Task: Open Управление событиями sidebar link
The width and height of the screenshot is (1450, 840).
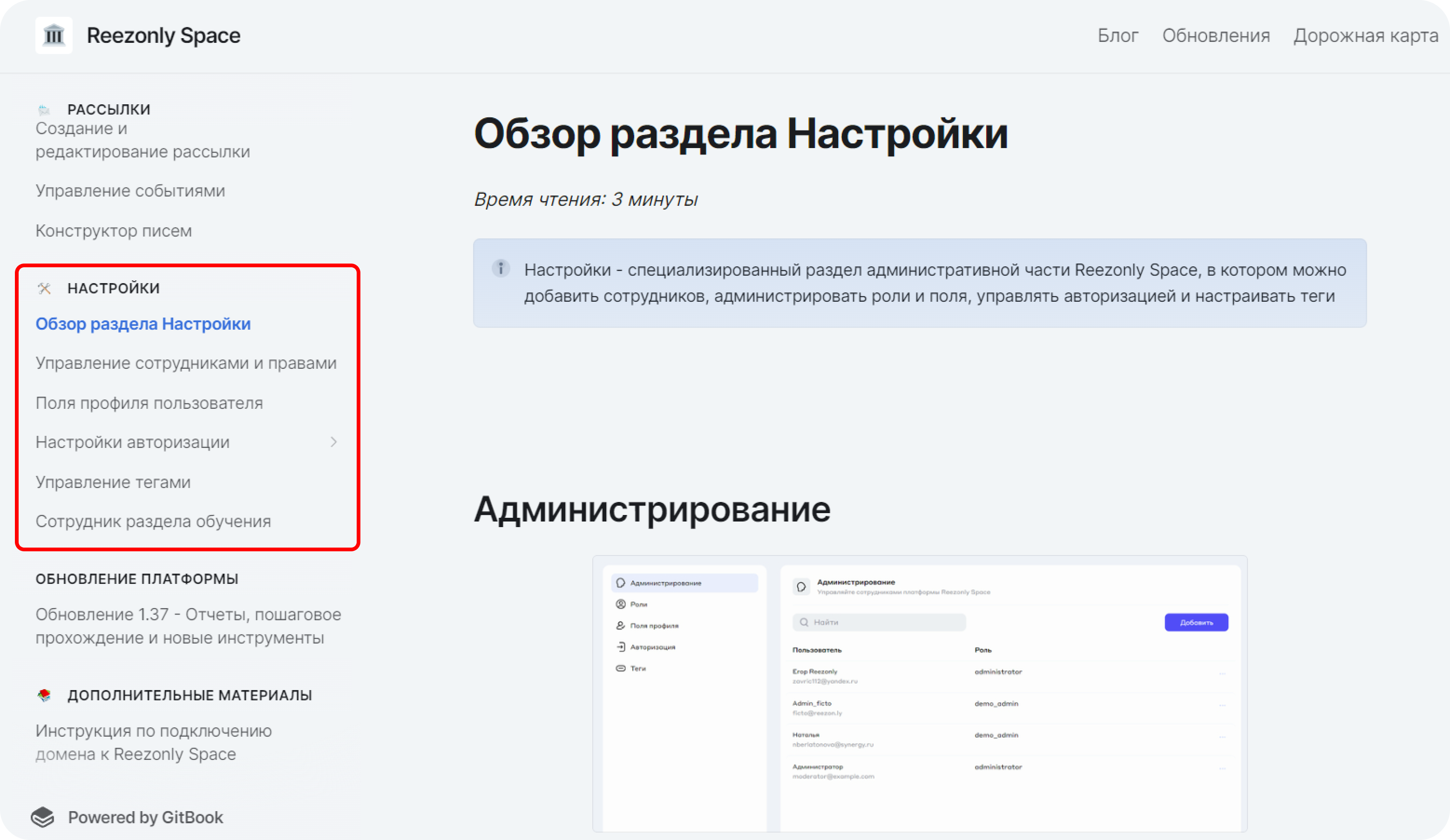Action: click(130, 190)
